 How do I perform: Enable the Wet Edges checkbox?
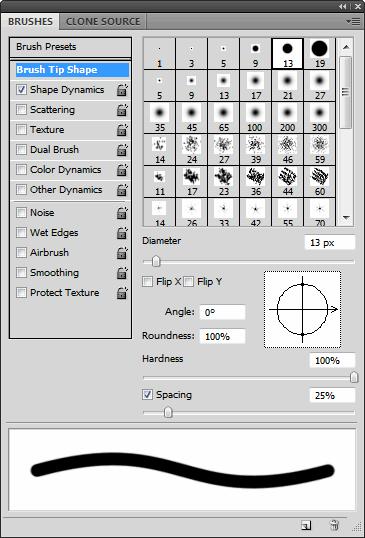[21, 233]
